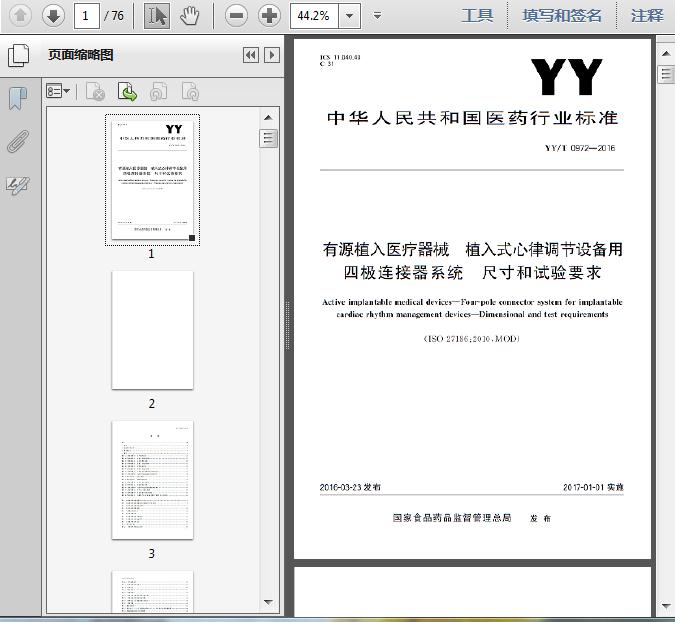Open the 填写和签名 panel
675x622 pixels.
562,15
